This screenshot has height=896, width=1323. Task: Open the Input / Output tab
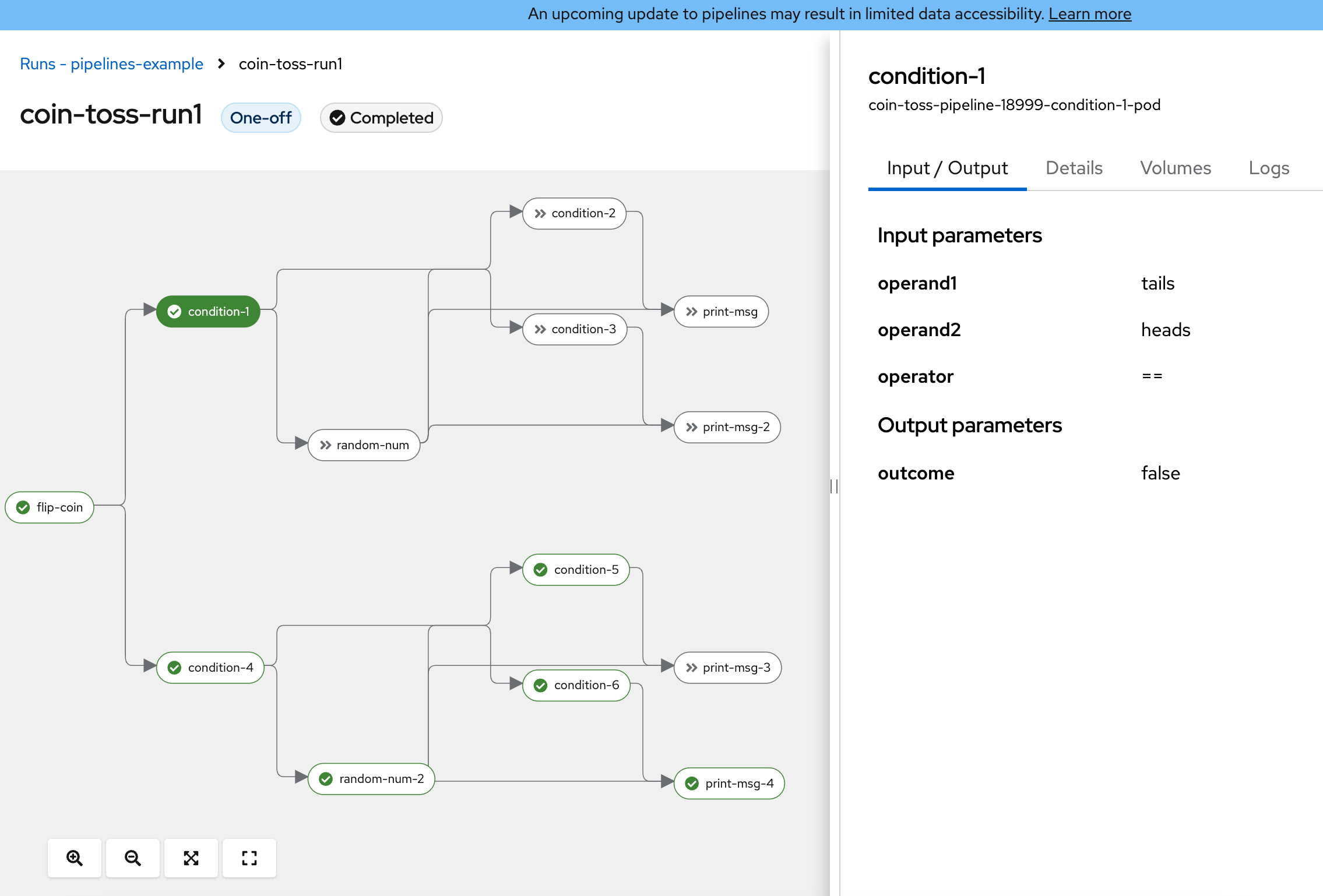(947, 168)
